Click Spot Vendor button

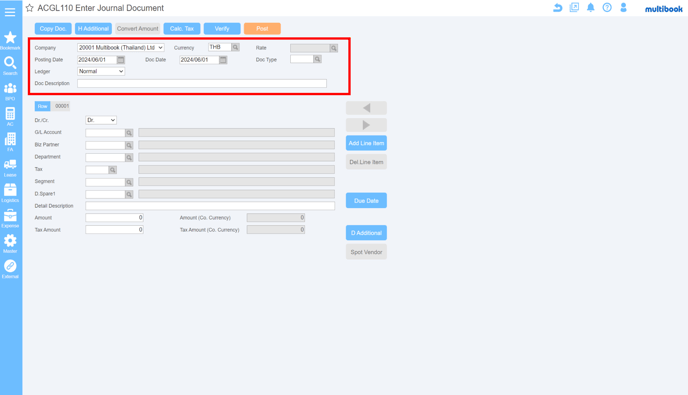366,252
